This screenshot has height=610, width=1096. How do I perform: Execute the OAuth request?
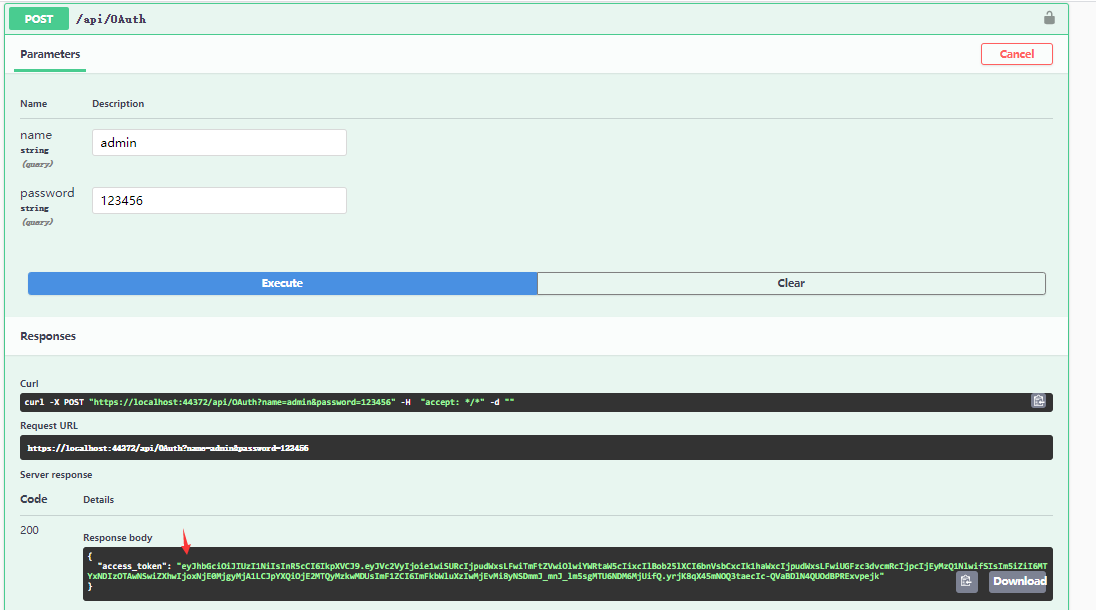[282, 283]
